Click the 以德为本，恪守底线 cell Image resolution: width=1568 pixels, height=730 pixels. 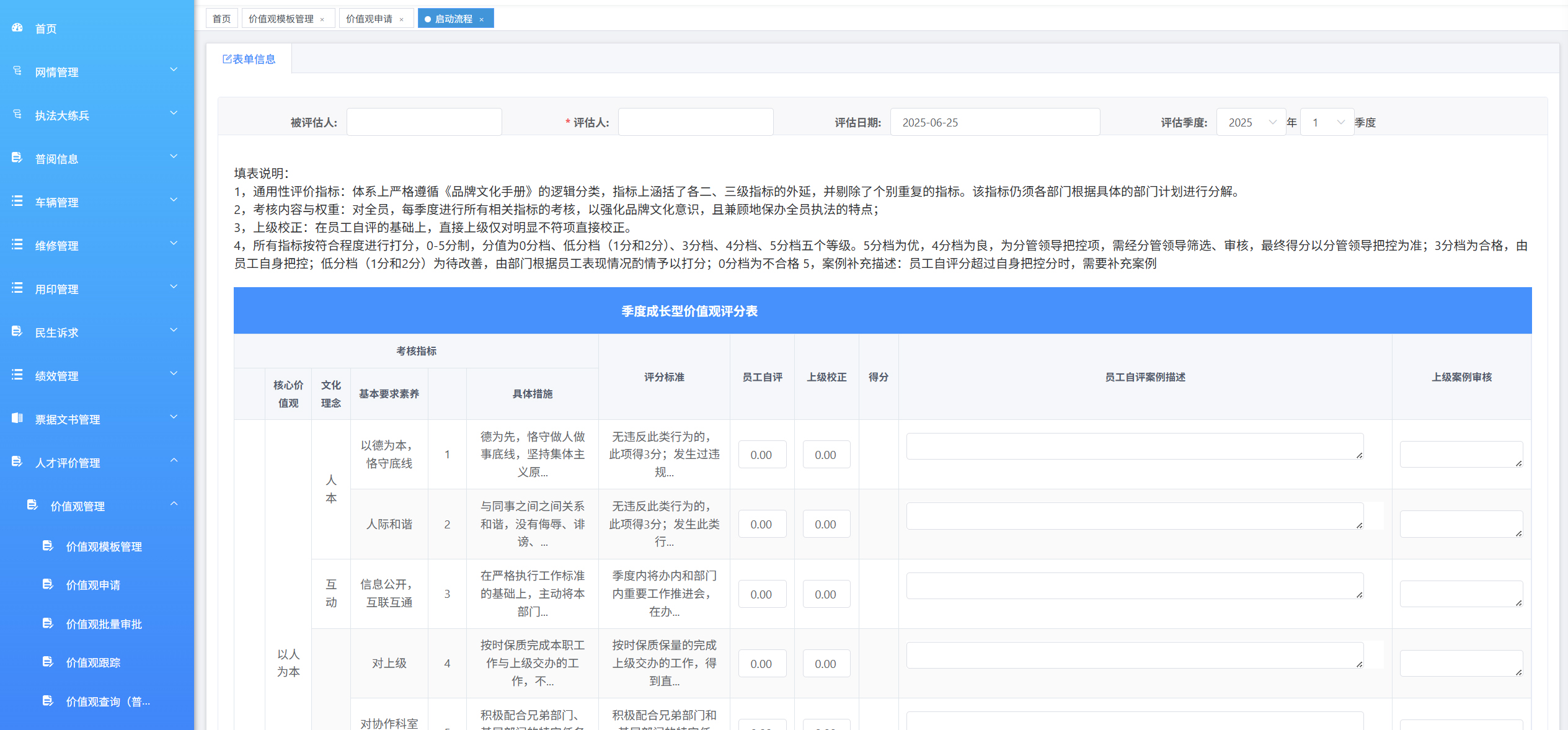(389, 454)
